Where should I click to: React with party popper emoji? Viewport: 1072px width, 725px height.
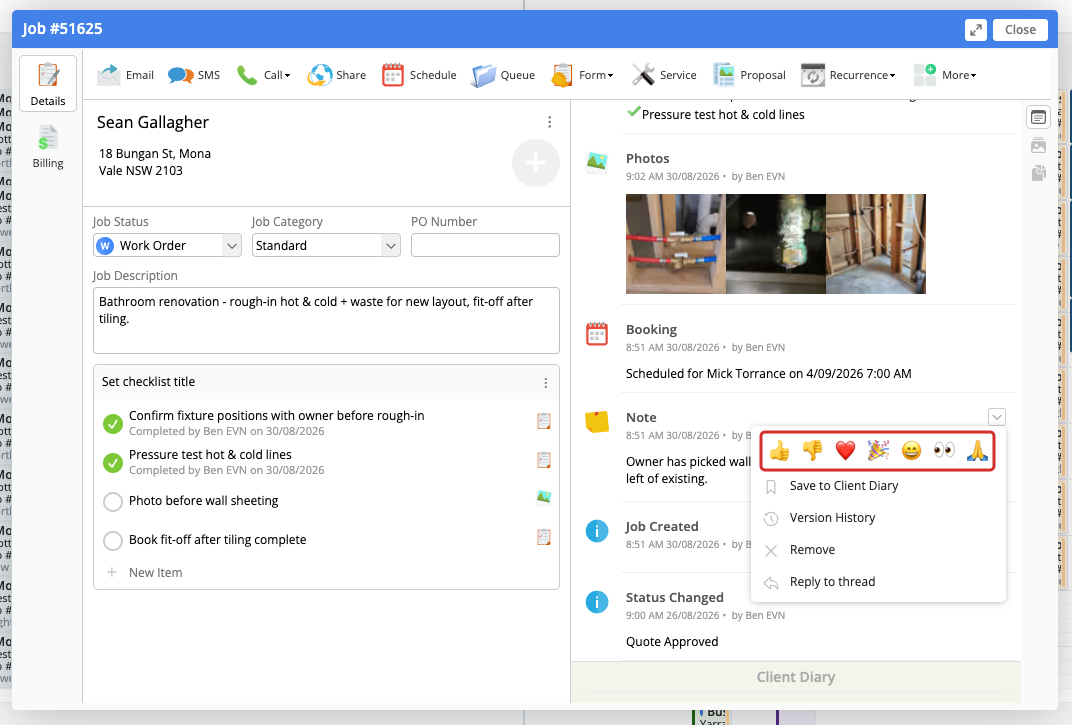pos(878,451)
